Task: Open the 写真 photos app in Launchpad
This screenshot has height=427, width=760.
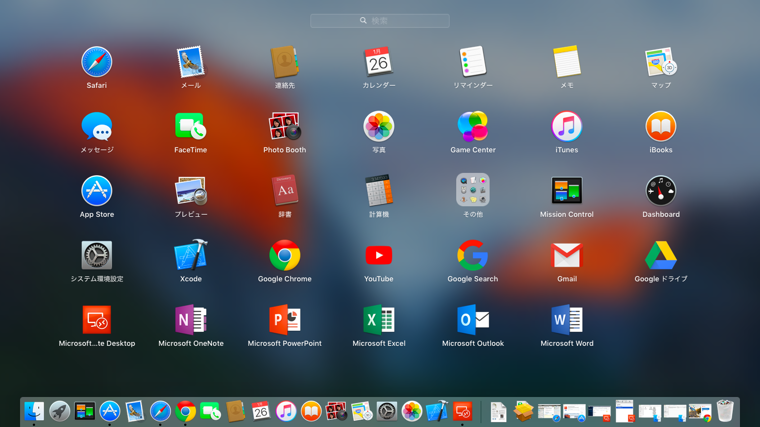Action: coord(379,127)
